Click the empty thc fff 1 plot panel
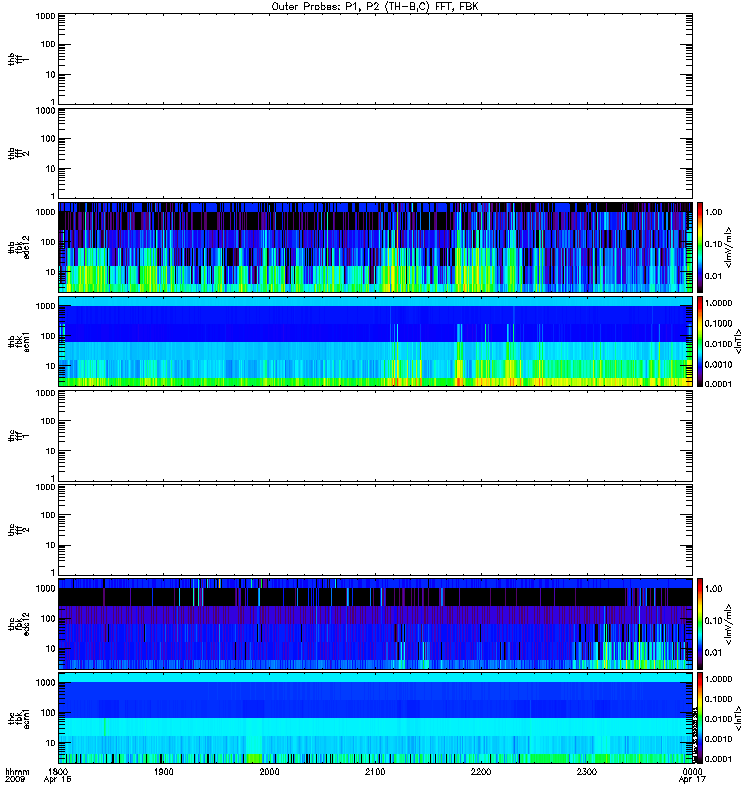750x800 pixels. point(376,436)
